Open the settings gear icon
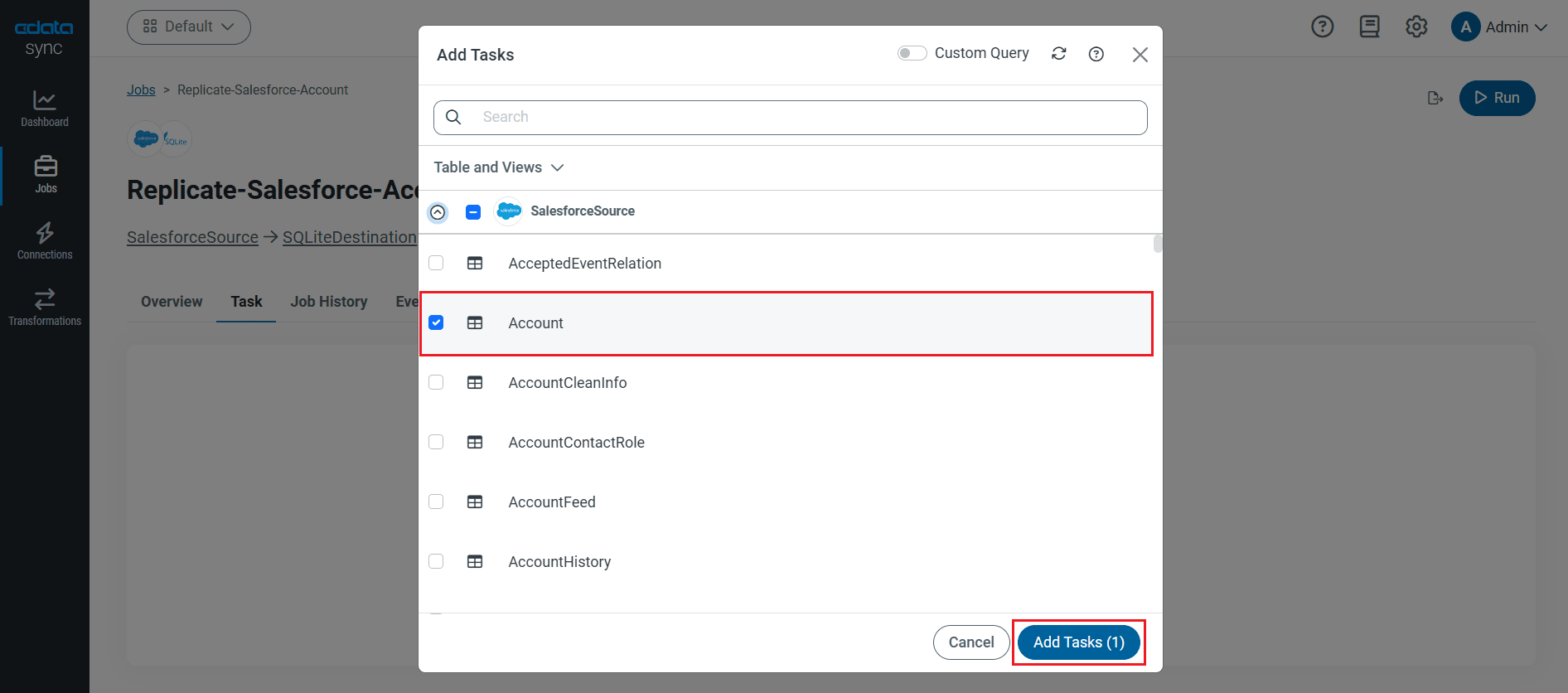Viewport: 1568px width, 693px height. 1416,27
